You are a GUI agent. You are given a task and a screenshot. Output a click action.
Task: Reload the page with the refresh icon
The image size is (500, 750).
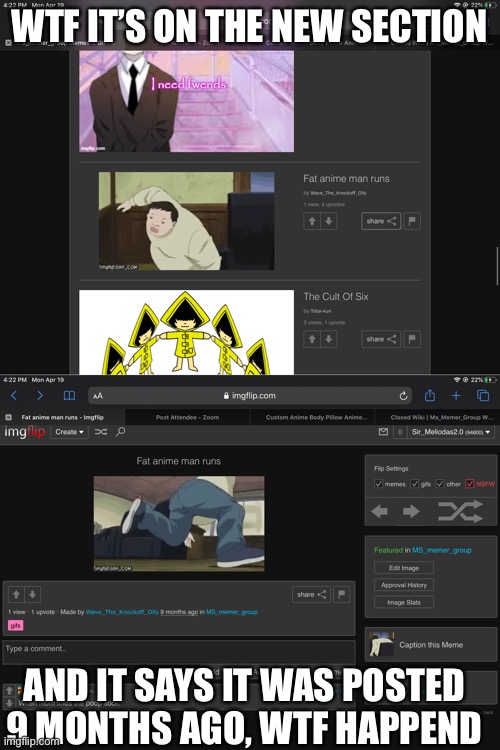(403, 396)
